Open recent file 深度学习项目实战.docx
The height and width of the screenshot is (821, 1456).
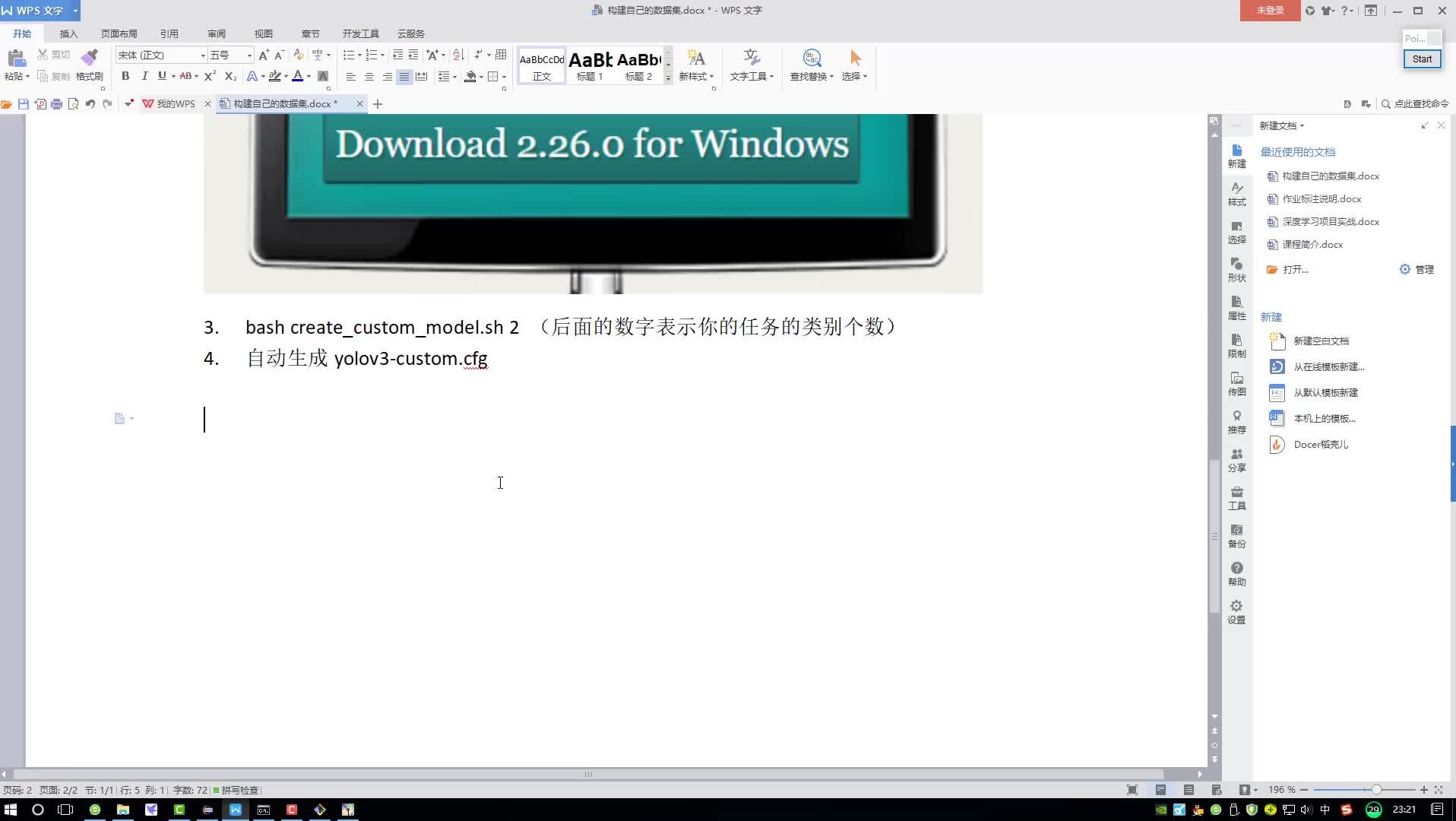[1331, 222]
